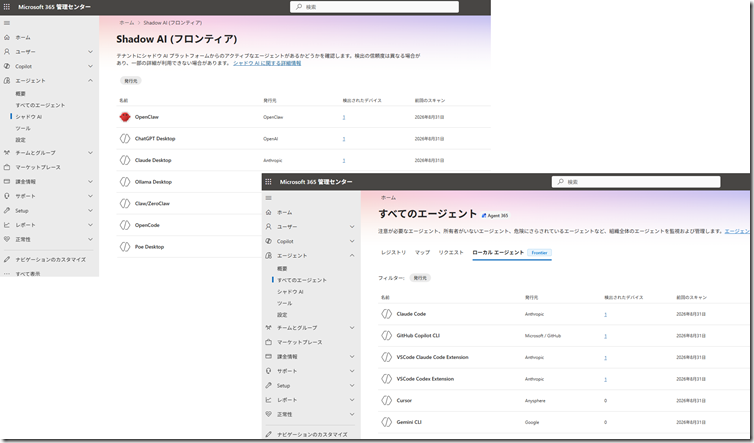754x443 pixels.
Task: Click the GitHub Copilot CLI row icon
Action: [x=387, y=335]
